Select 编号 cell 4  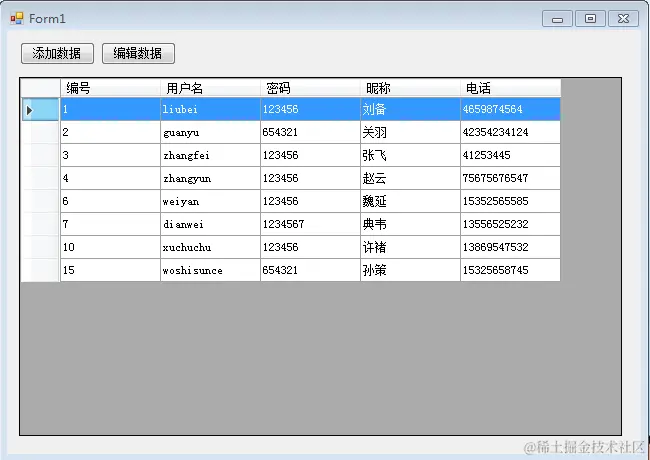tap(110, 179)
